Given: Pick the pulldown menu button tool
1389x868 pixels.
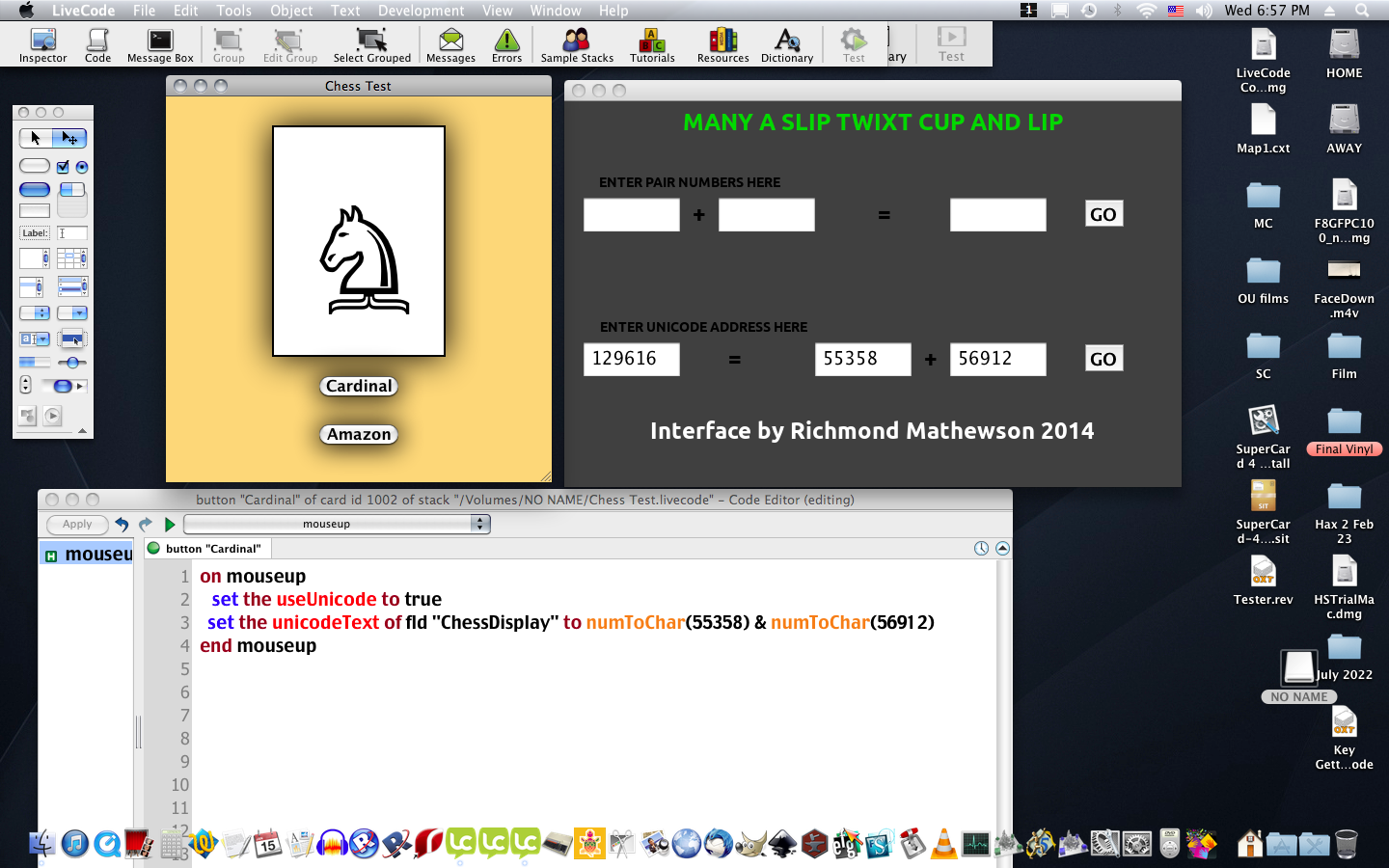Looking at the screenshot, I should [x=72, y=312].
